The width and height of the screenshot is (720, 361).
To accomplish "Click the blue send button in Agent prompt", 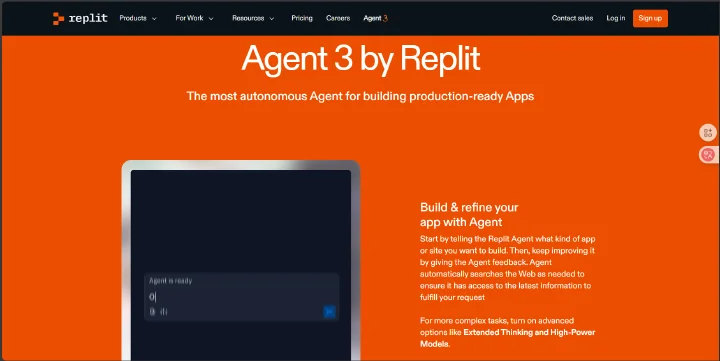I will pos(329,312).
